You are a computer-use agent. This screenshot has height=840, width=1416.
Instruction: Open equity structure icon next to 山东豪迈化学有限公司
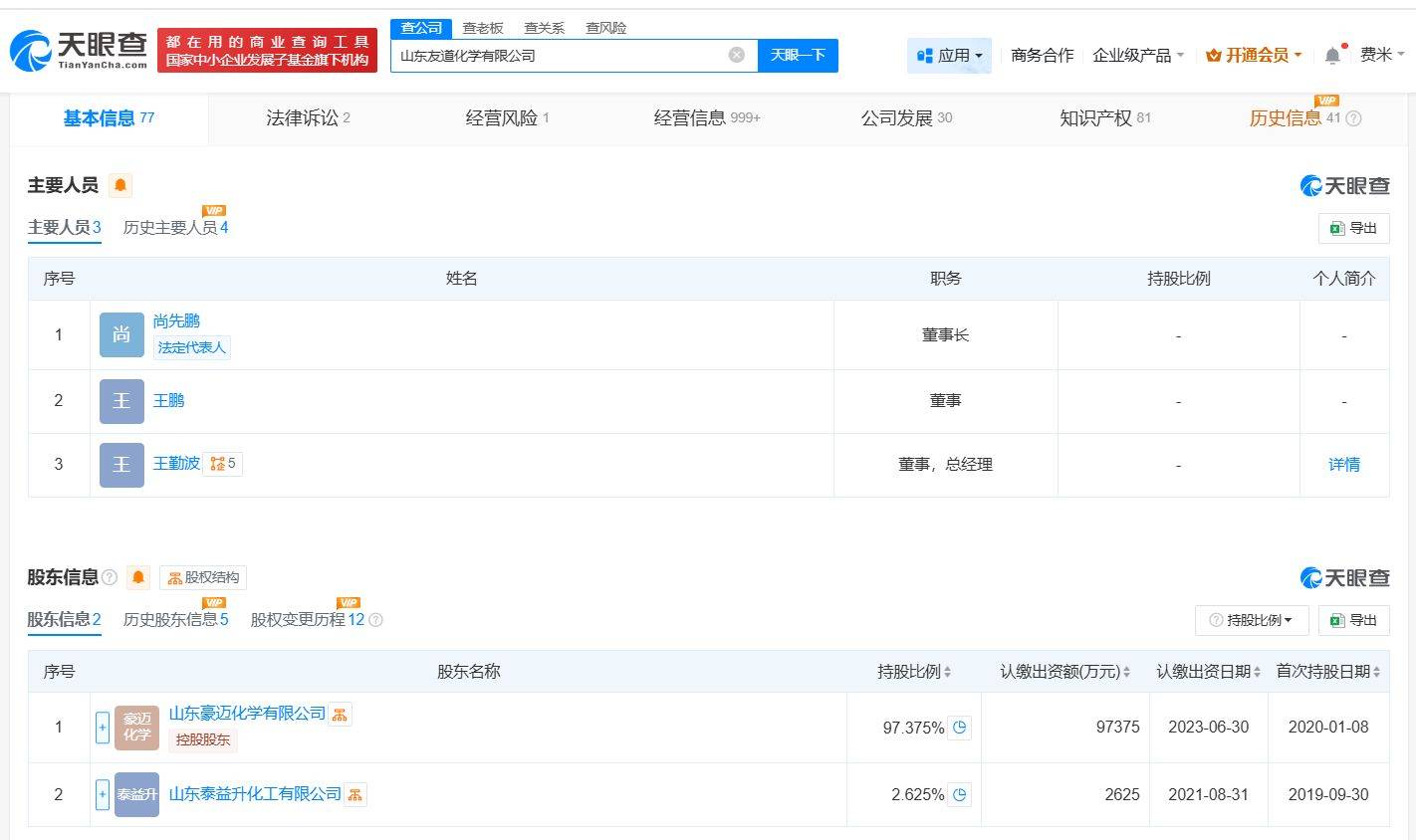pos(341,714)
